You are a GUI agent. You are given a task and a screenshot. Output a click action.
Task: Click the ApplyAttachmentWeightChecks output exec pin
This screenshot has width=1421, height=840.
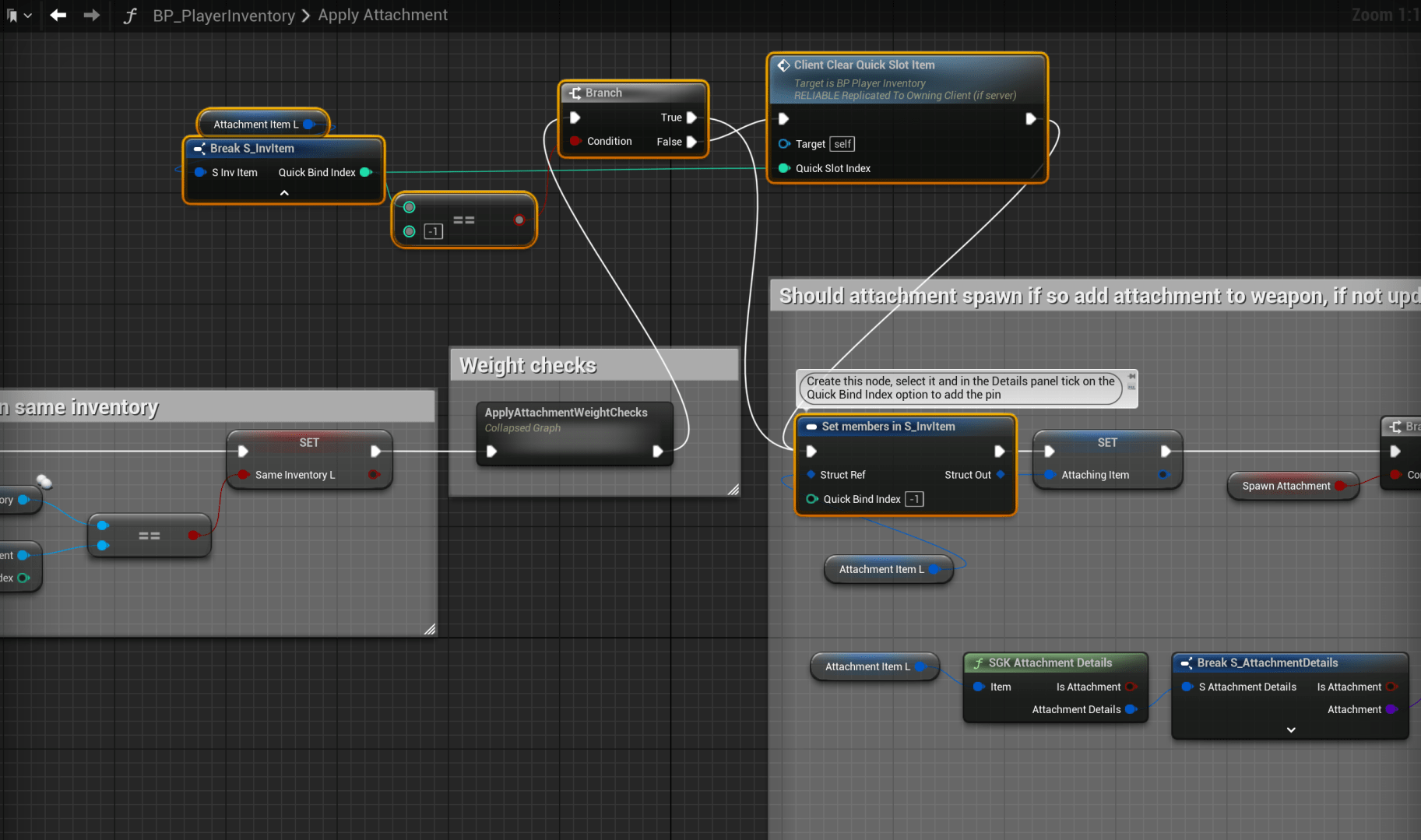tap(658, 451)
